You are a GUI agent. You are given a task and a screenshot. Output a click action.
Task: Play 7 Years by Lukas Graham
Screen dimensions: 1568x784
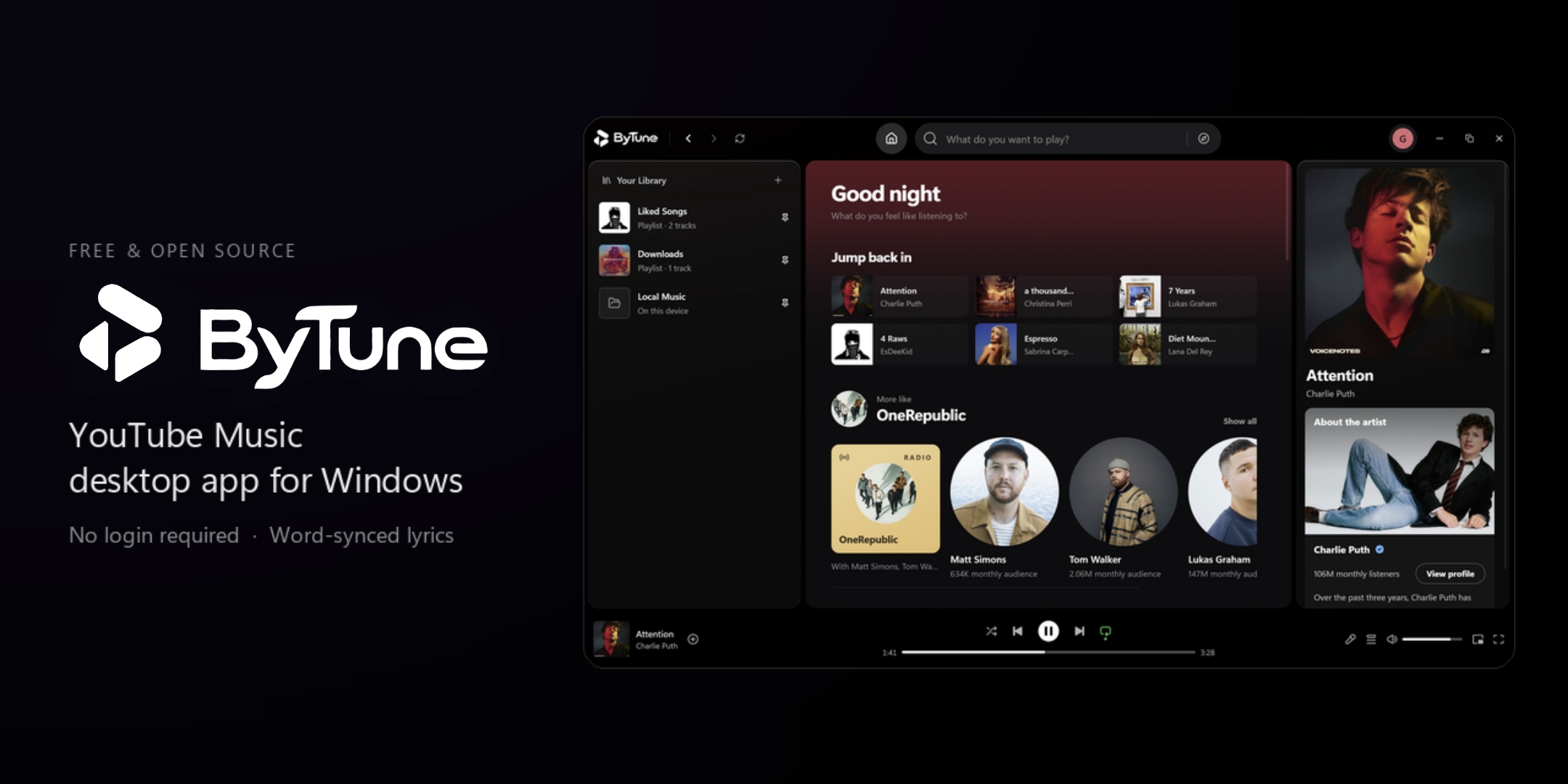1188,296
